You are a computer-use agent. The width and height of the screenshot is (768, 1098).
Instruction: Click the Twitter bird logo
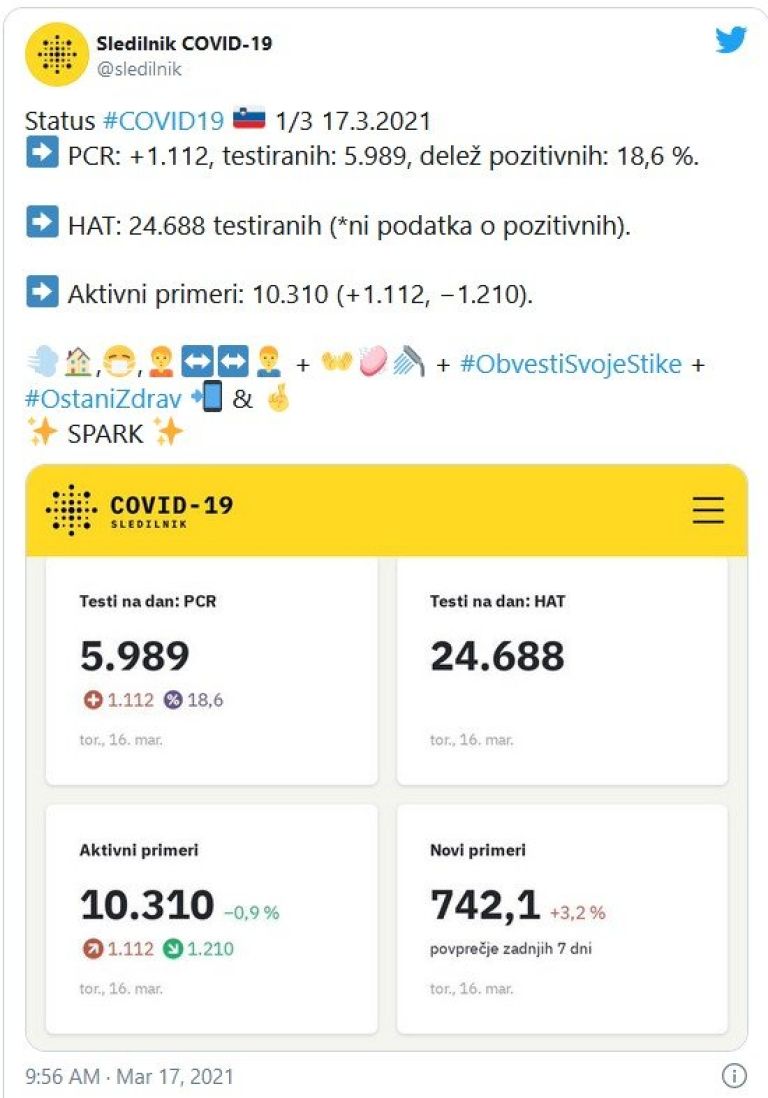point(731,40)
